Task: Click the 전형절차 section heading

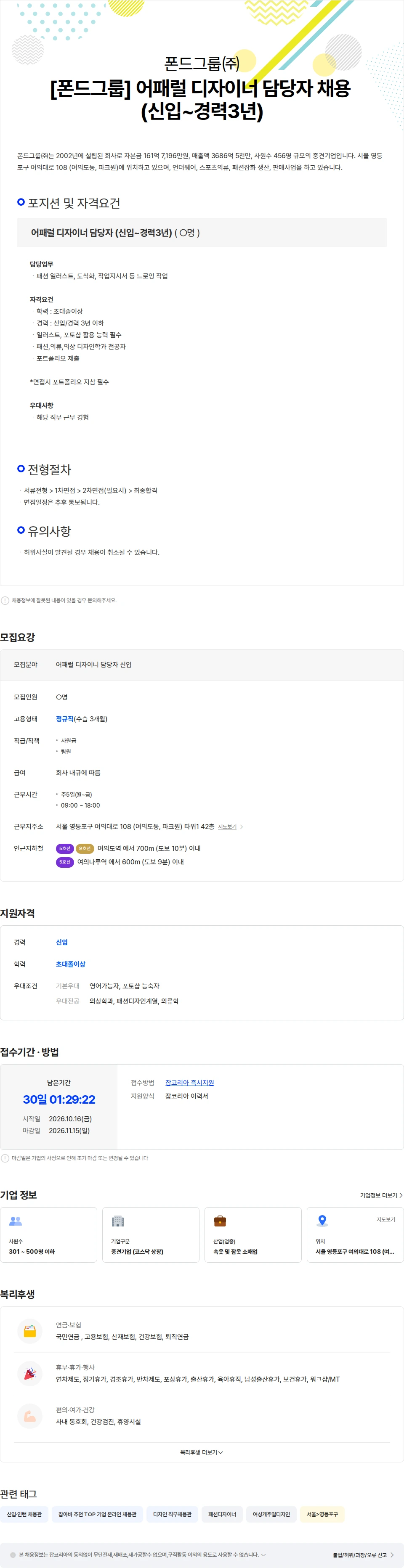Action: (x=49, y=469)
